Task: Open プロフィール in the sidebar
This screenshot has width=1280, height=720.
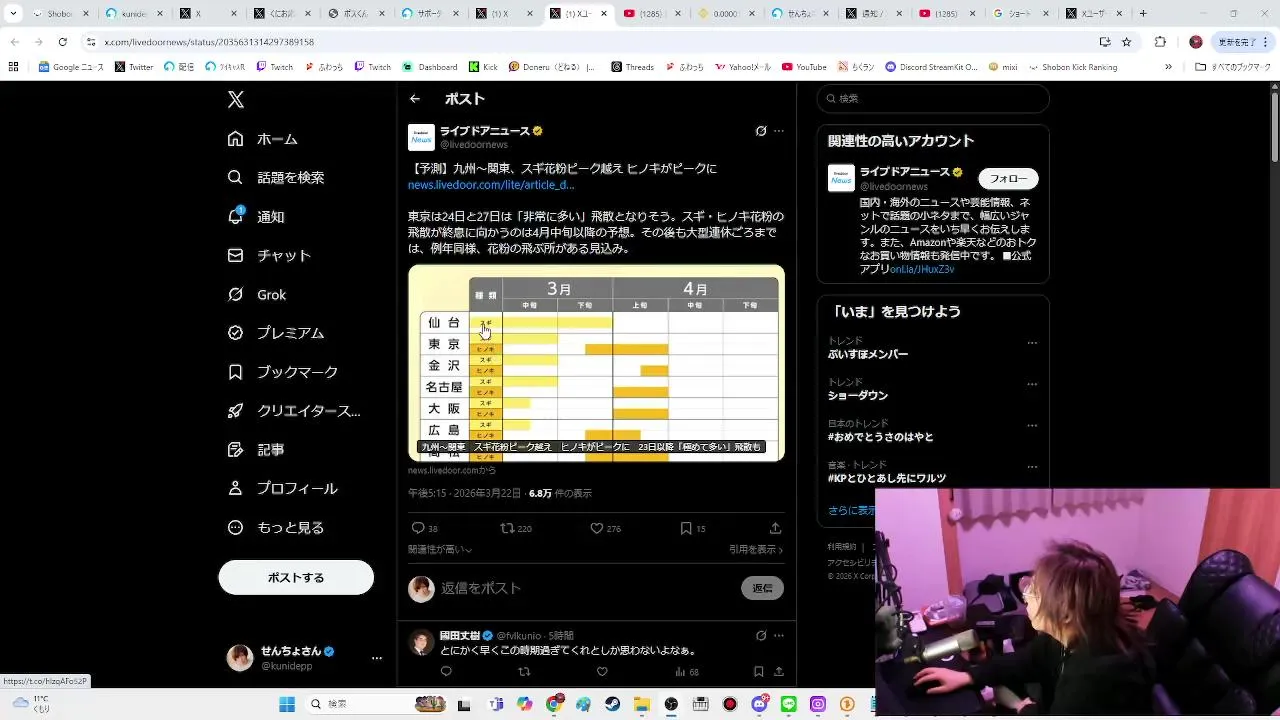Action: (282, 489)
